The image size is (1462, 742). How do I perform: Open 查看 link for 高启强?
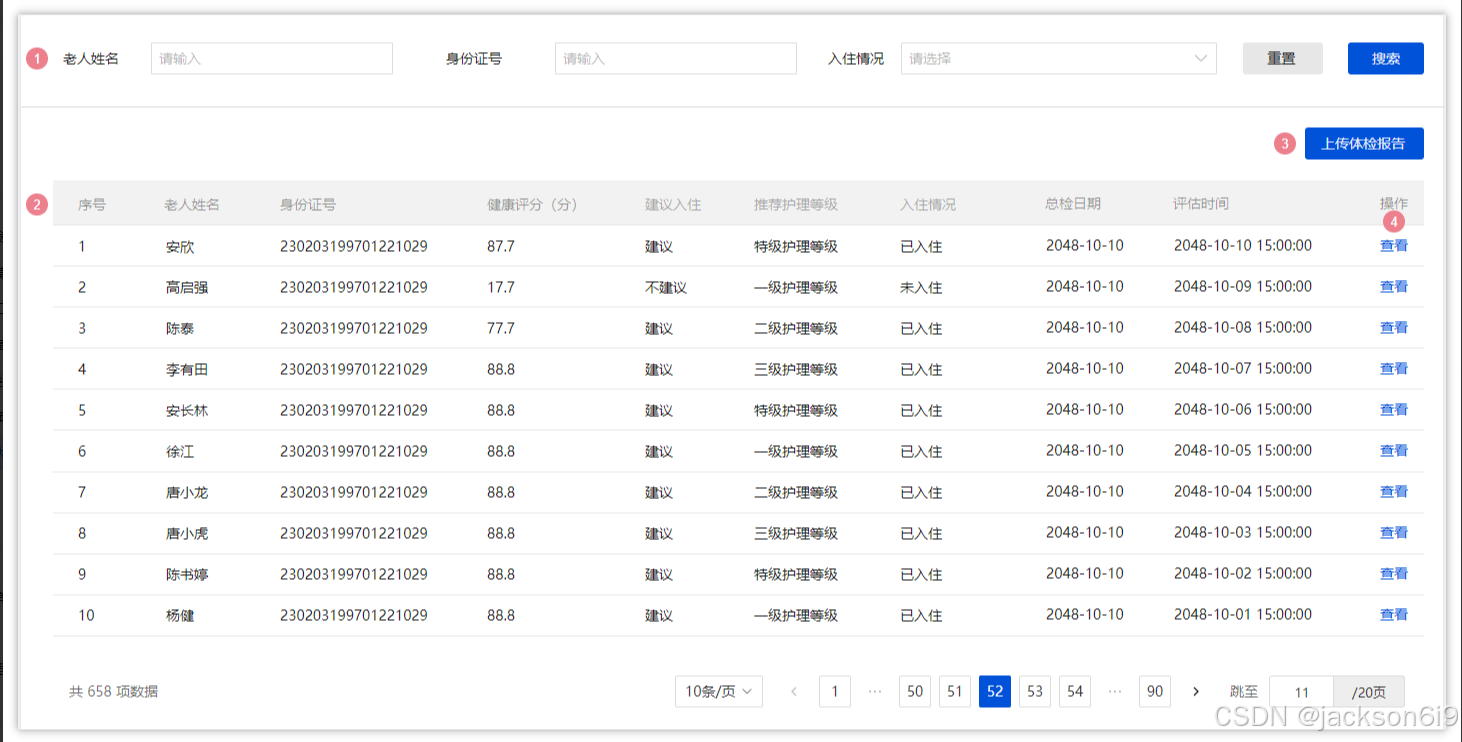point(1394,286)
